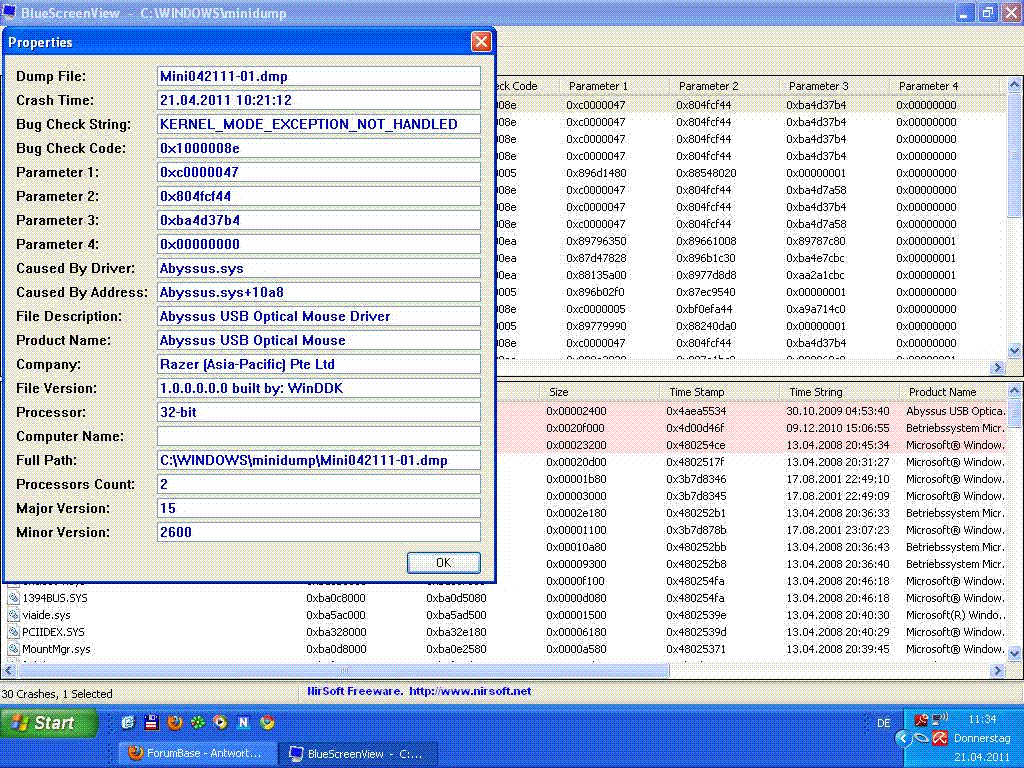Expand hidden tray icons arrow
Image resolution: width=1024 pixels, height=768 pixels.
903,739
